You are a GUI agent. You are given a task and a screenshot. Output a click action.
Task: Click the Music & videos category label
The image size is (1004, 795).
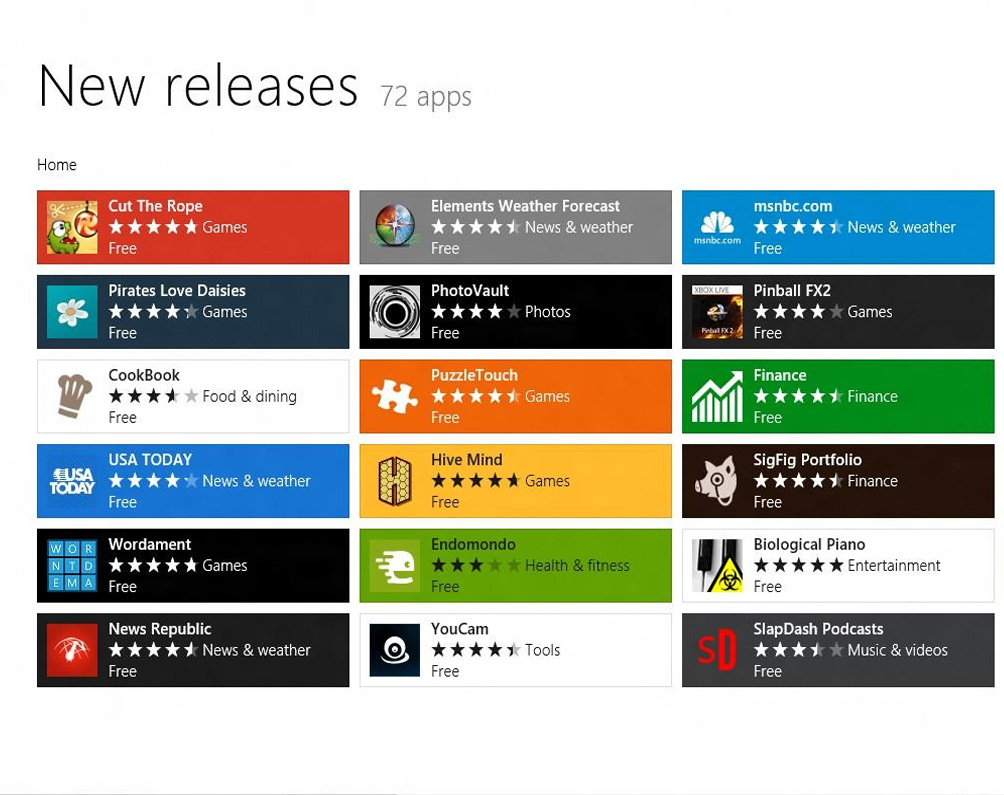pyautogui.click(x=898, y=650)
